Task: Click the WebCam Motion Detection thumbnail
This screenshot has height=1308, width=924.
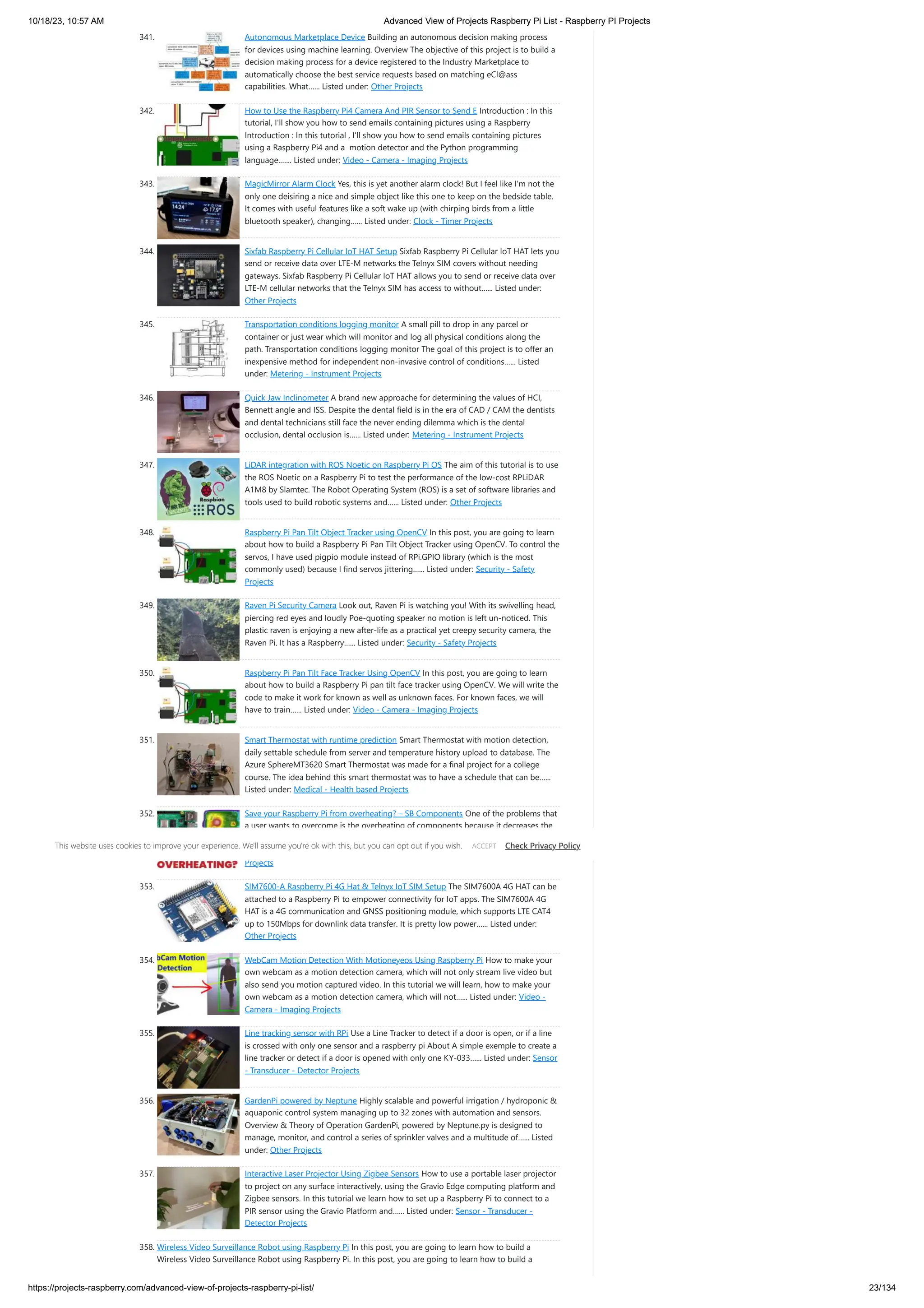Action: click(198, 984)
